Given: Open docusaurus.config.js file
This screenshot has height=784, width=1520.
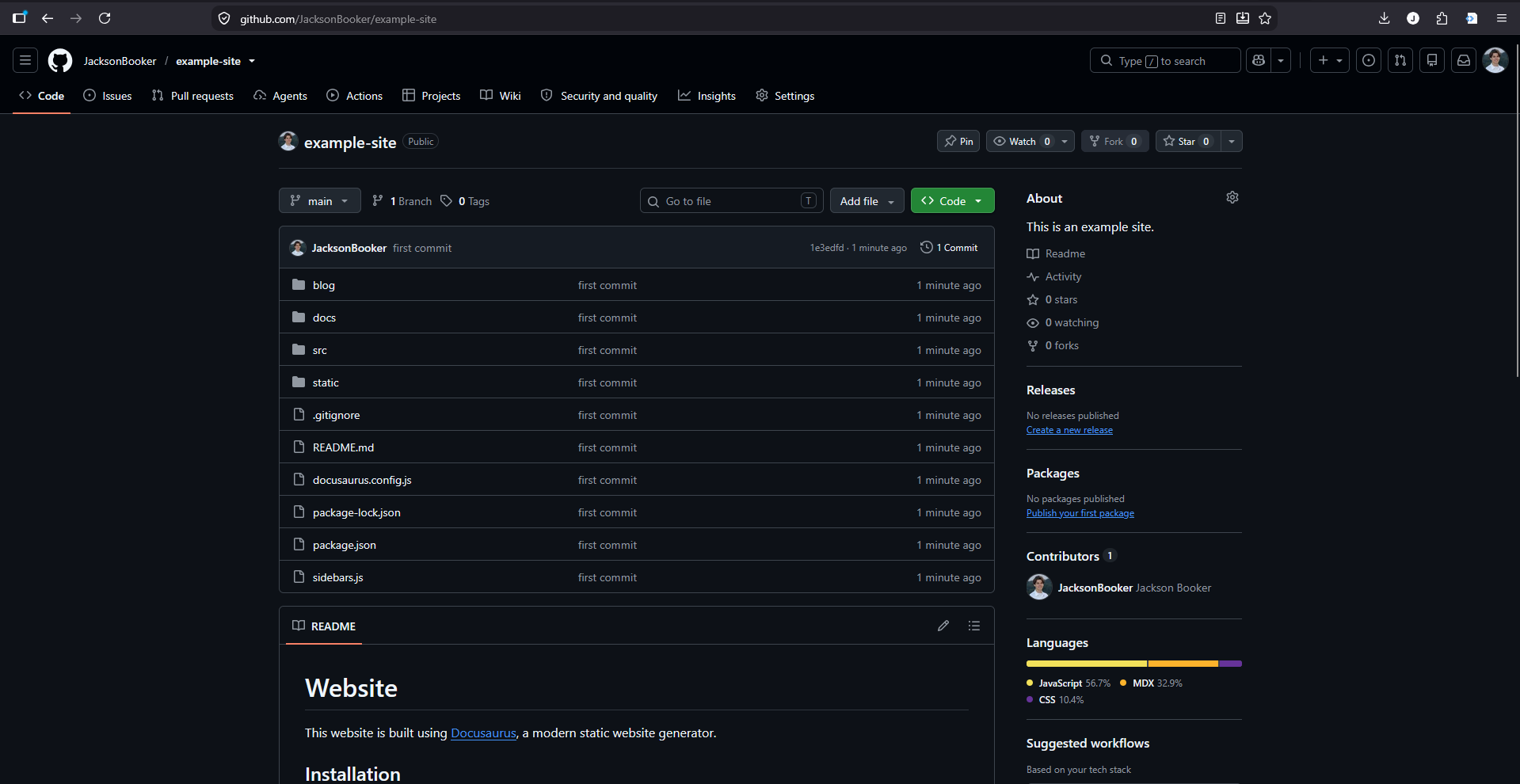Looking at the screenshot, I should click(362, 480).
